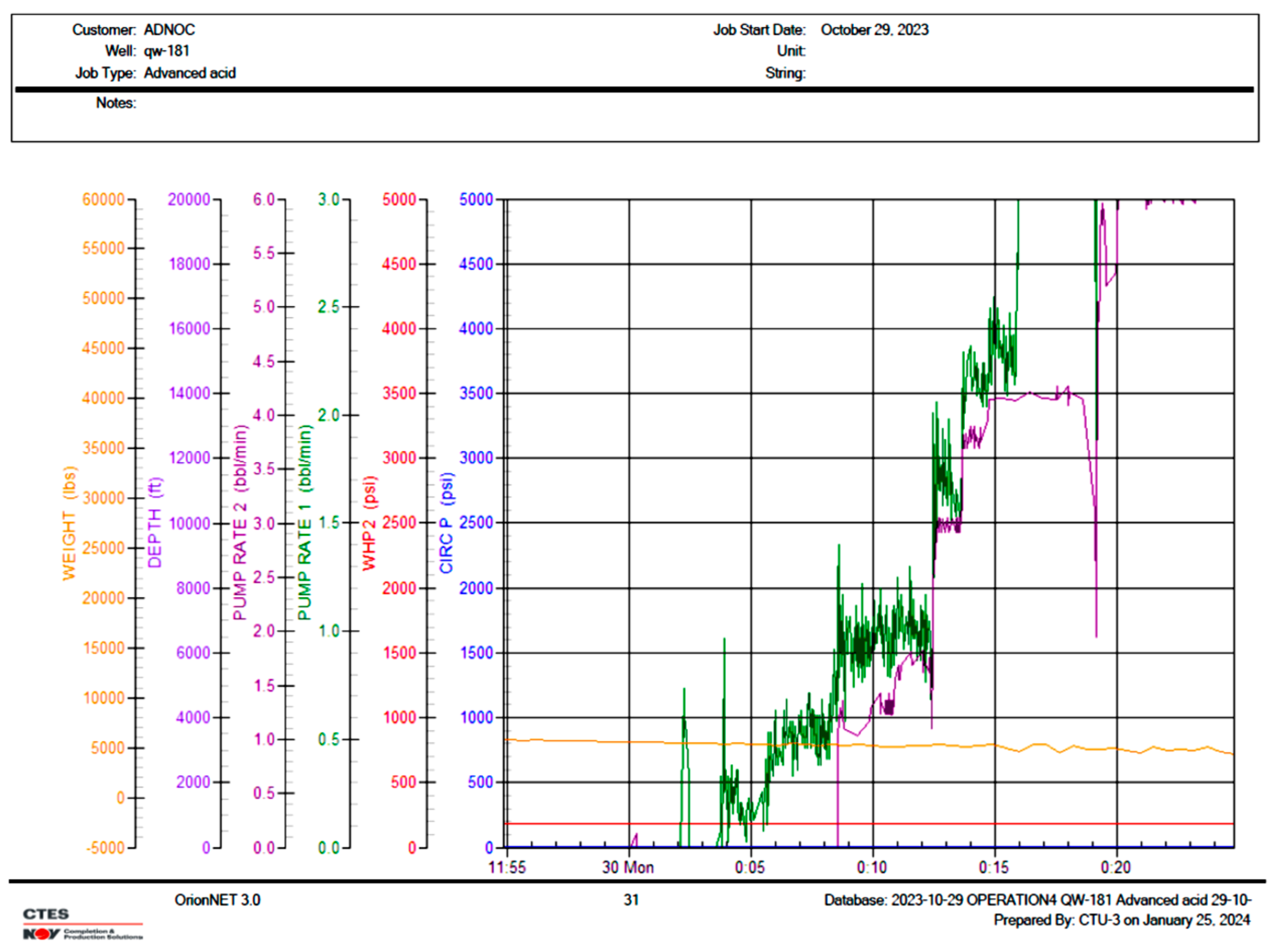The height and width of the screenshot is (952, 1281).
Task: Click the 11:55 start time marker
Action: 507,867
